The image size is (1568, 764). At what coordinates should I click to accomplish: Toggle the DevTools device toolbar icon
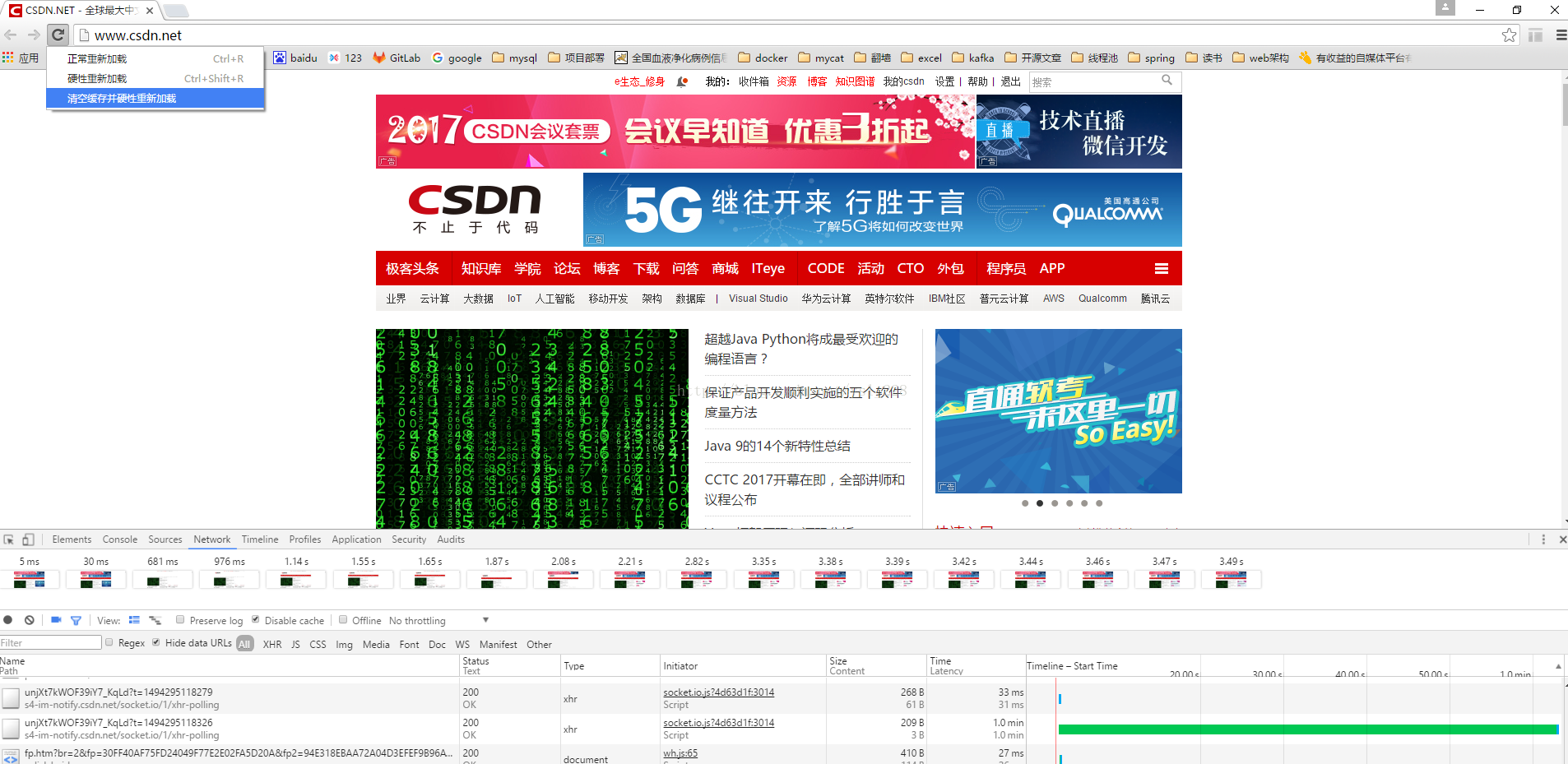28,539
